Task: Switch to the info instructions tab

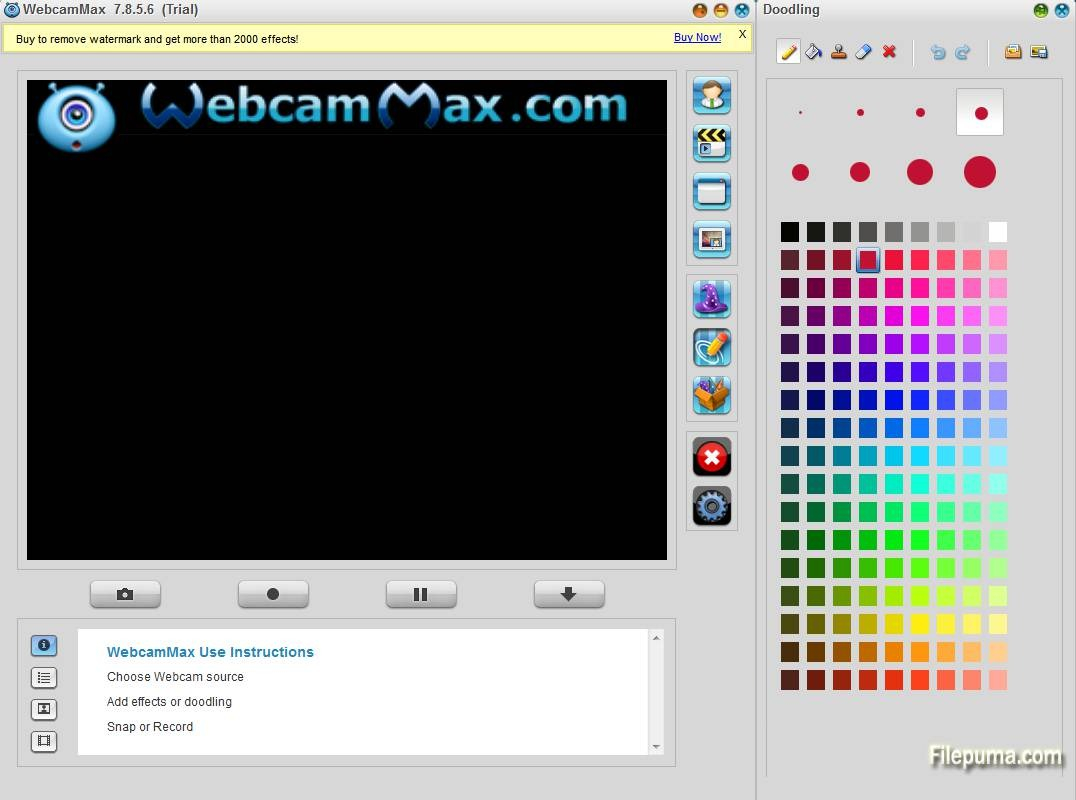Action: [44, 646]
